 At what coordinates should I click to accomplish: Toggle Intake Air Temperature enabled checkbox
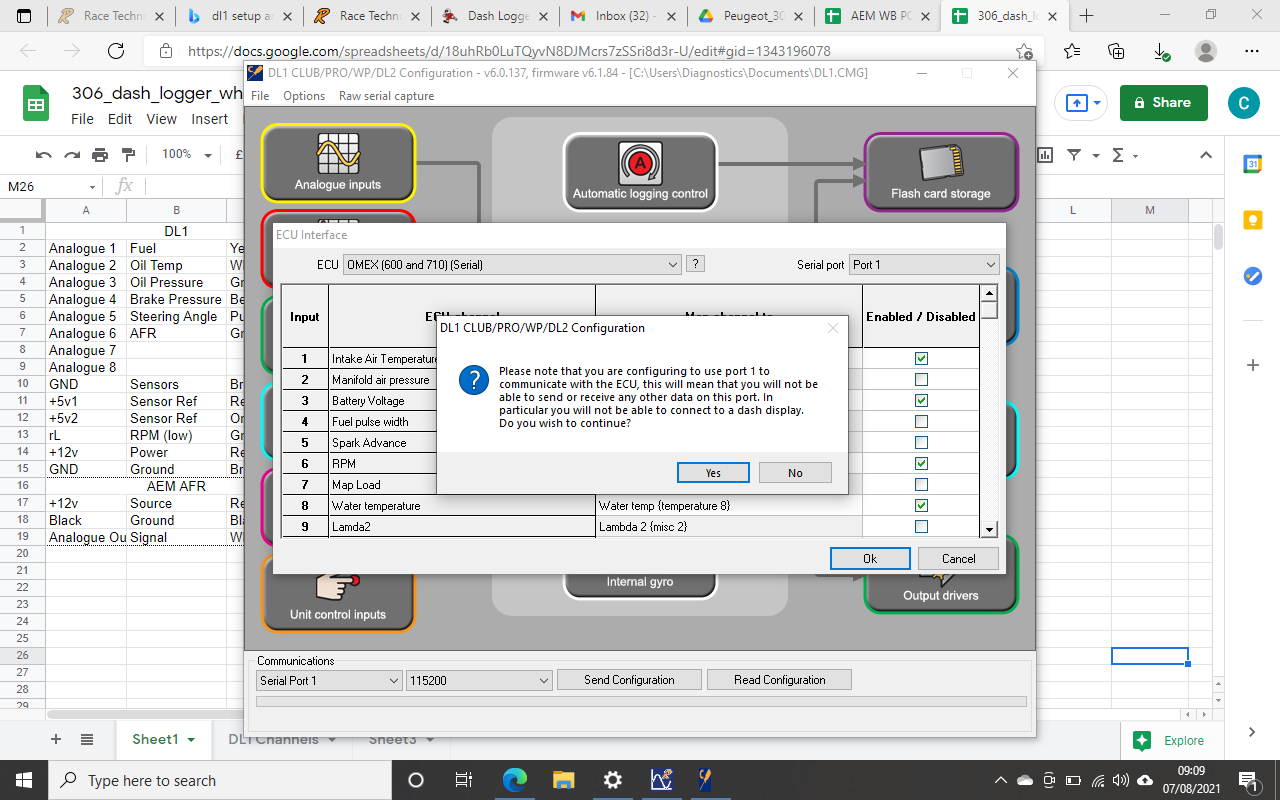(x=921, y=358)
